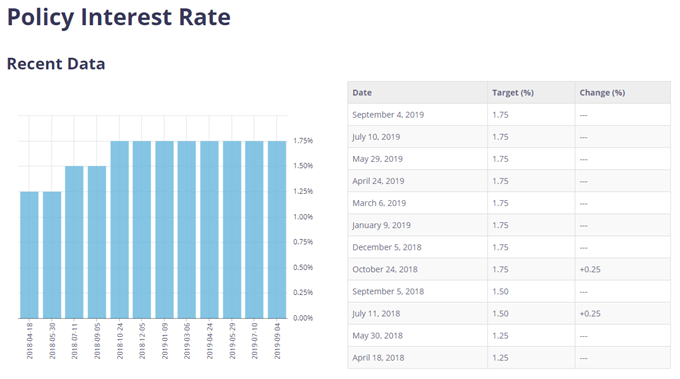The width and height of the screenshot is (680, 379).
Task: Click the +0.25 change for October 24, 2018
Action: point(590,269)
